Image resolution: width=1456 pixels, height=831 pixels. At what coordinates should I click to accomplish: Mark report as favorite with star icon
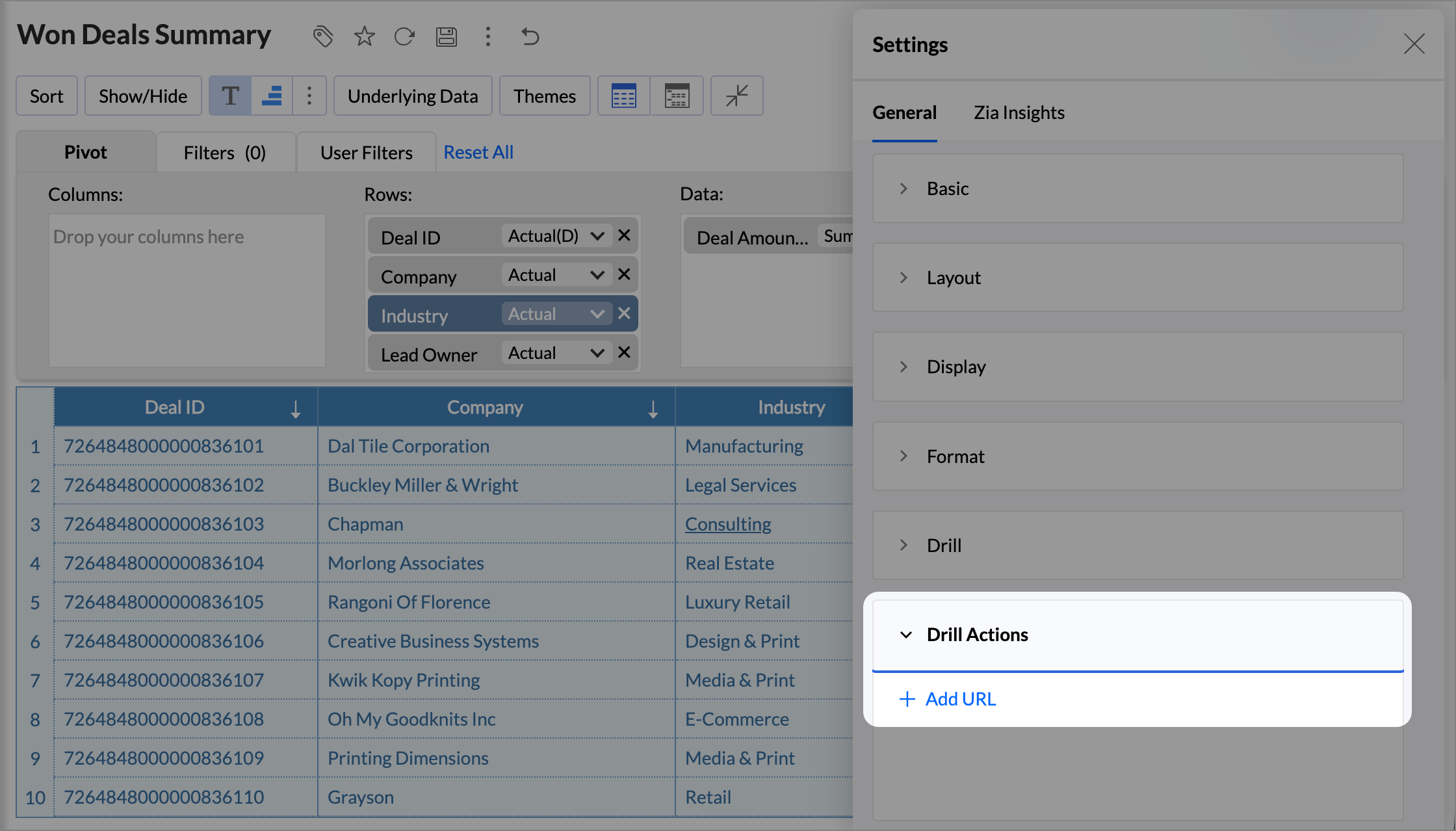[364, 36]
